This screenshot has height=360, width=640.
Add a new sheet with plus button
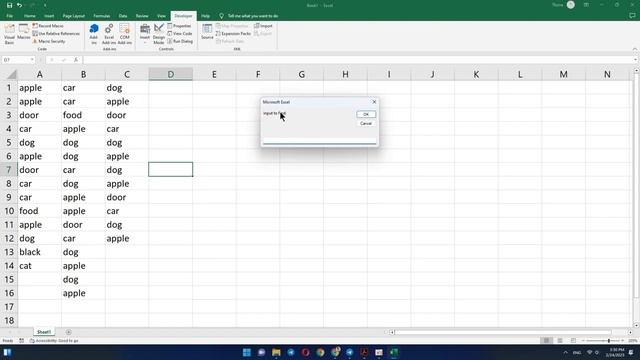pos(69,332)
